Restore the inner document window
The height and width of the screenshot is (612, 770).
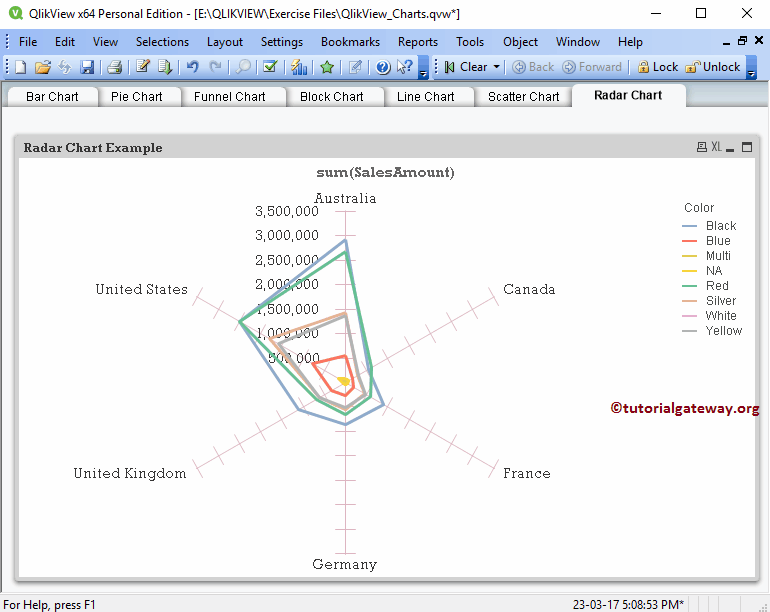coord(742,41)
